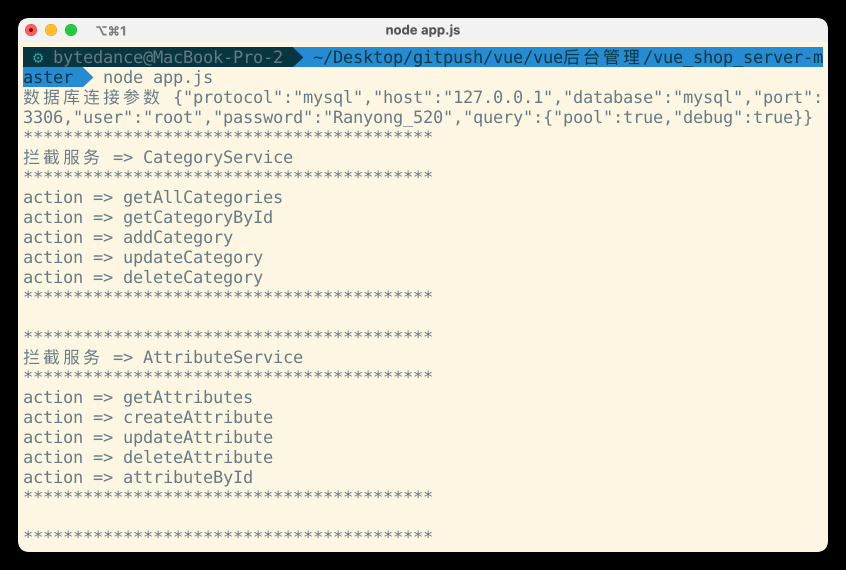Viewport: 846px width, 570px height.
Task: Click the gear icon in the prompt
Action: tap(38, 58)
